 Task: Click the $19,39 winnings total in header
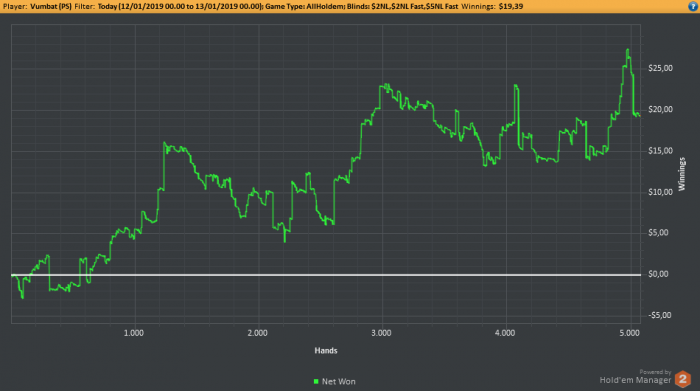click(511, 6)
